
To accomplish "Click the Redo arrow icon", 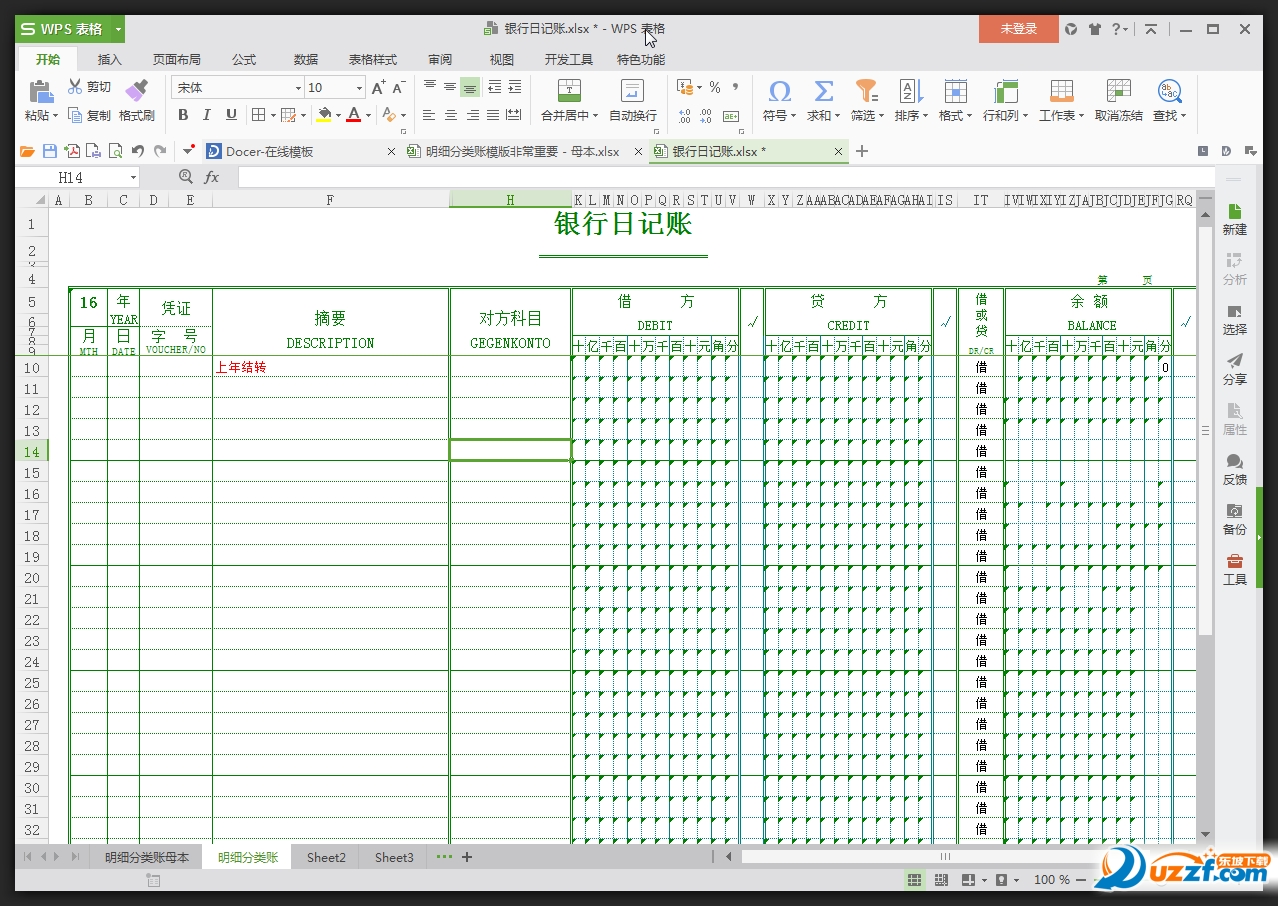I will coord(160,152).
